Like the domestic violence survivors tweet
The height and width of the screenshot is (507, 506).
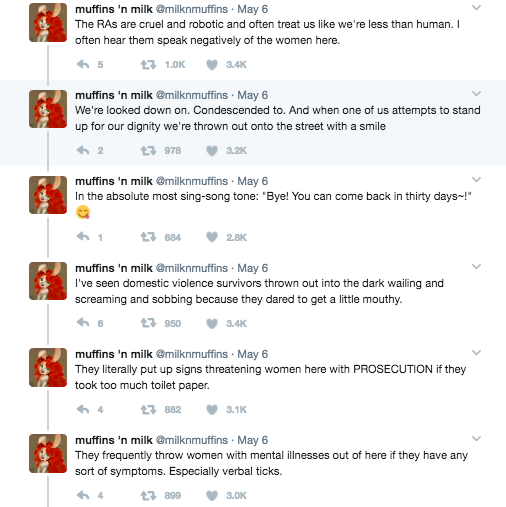212,323
